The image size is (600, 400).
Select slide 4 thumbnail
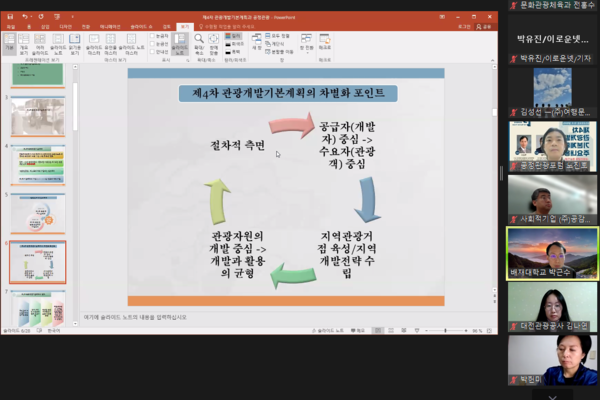[38, 165]
